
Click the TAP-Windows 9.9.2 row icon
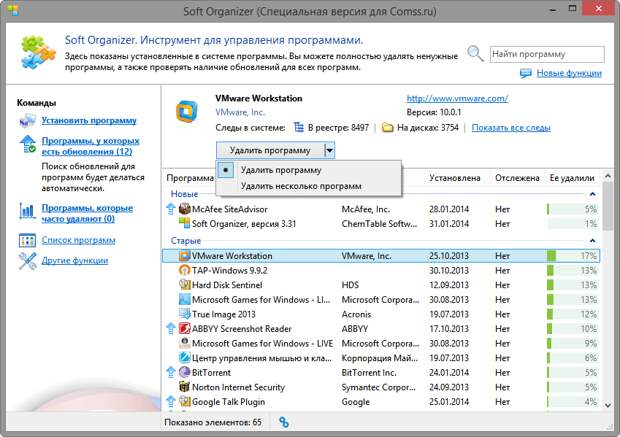184,270
